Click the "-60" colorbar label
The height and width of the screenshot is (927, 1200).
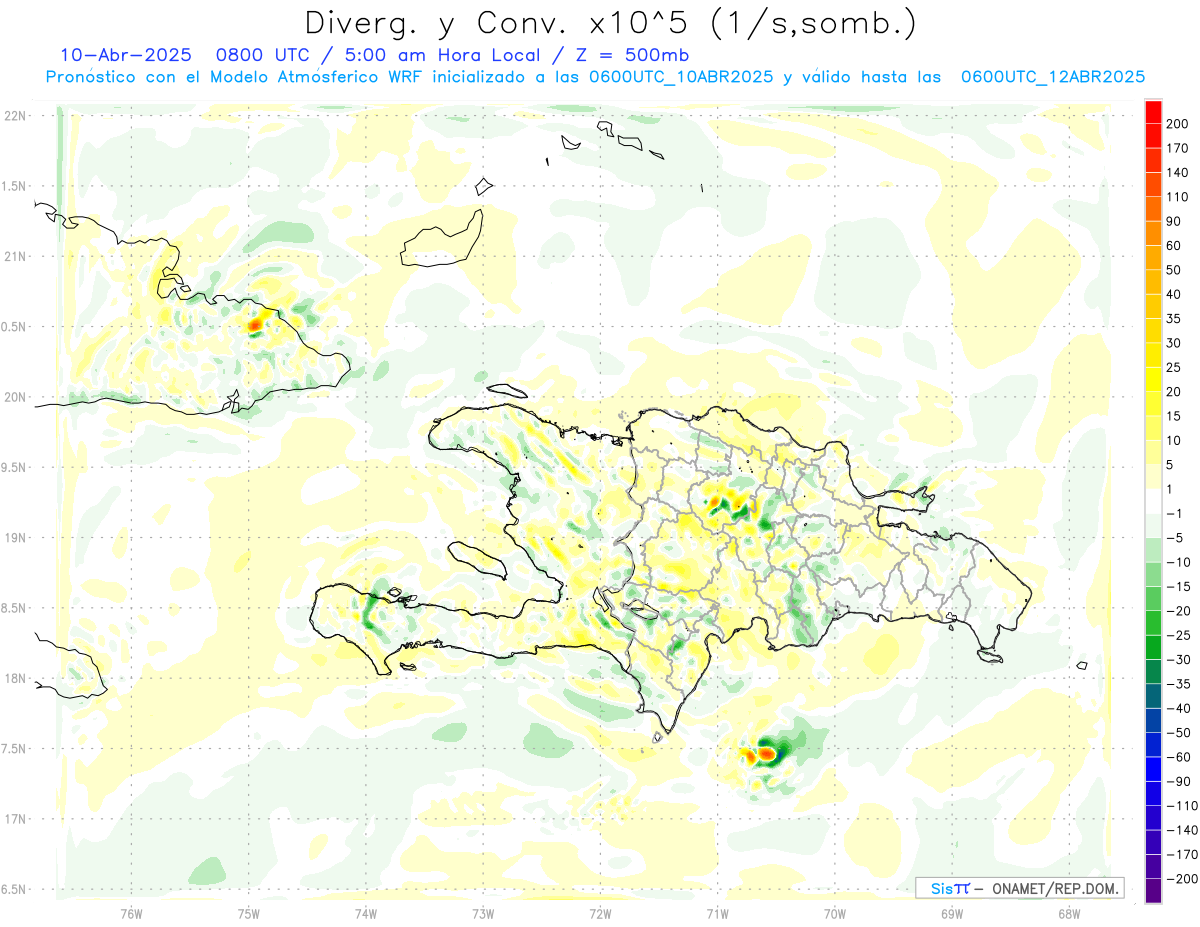coord(1179,757)
